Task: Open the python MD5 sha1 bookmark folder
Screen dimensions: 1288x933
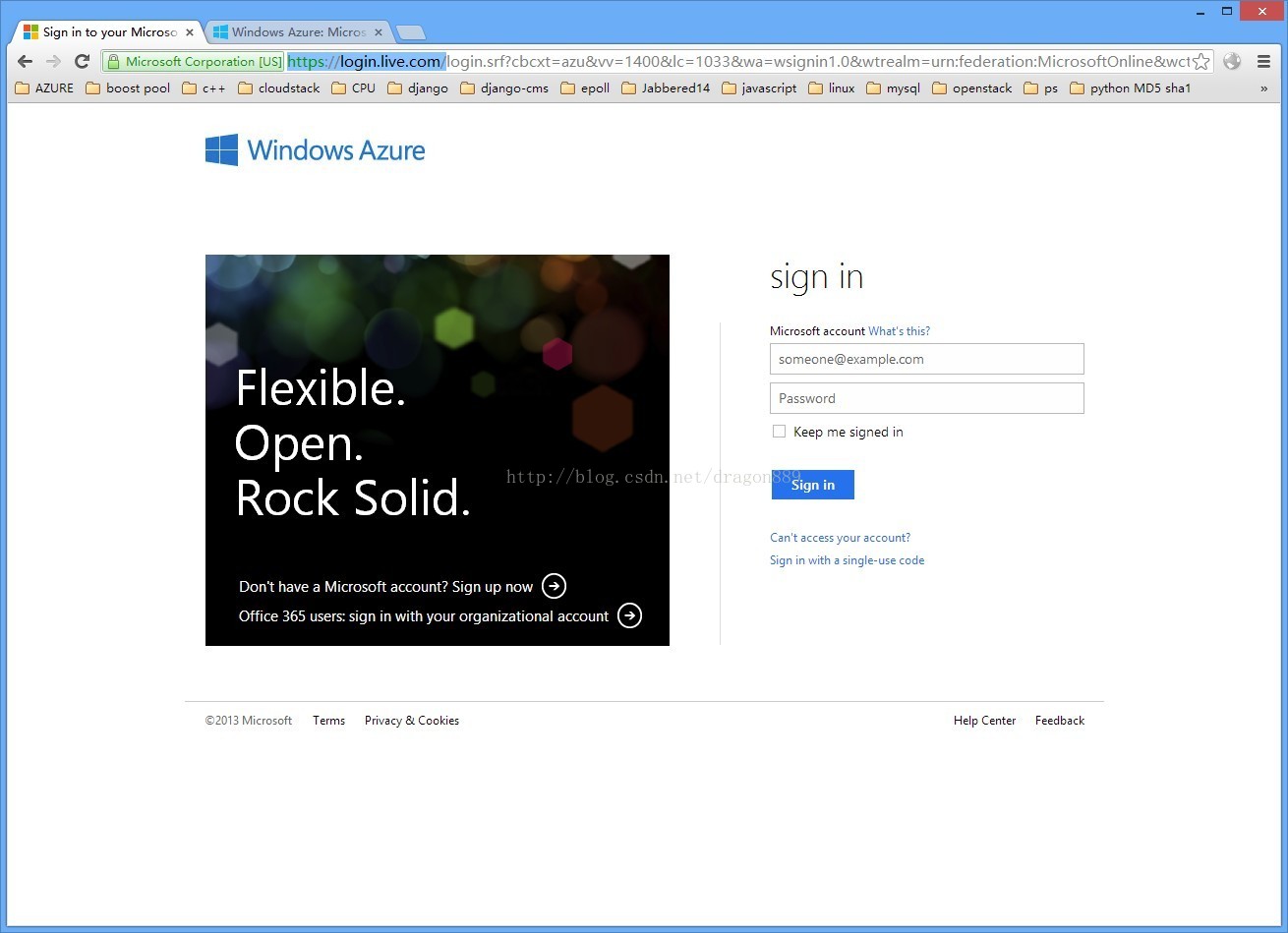Action: 1131,88
